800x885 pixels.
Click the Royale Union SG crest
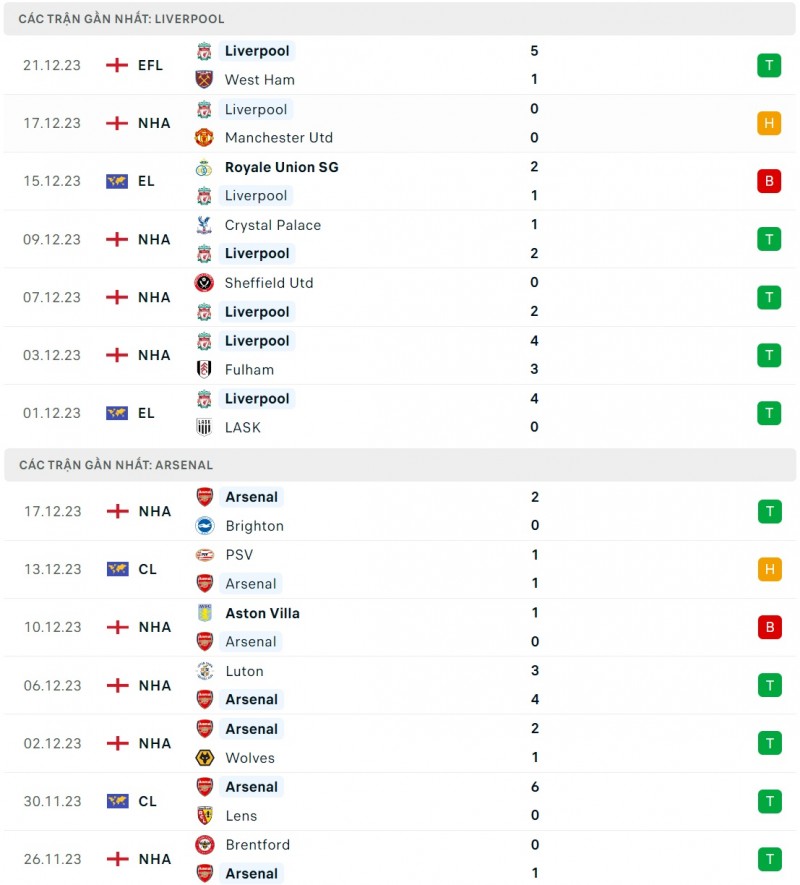(x=204, y=167)
